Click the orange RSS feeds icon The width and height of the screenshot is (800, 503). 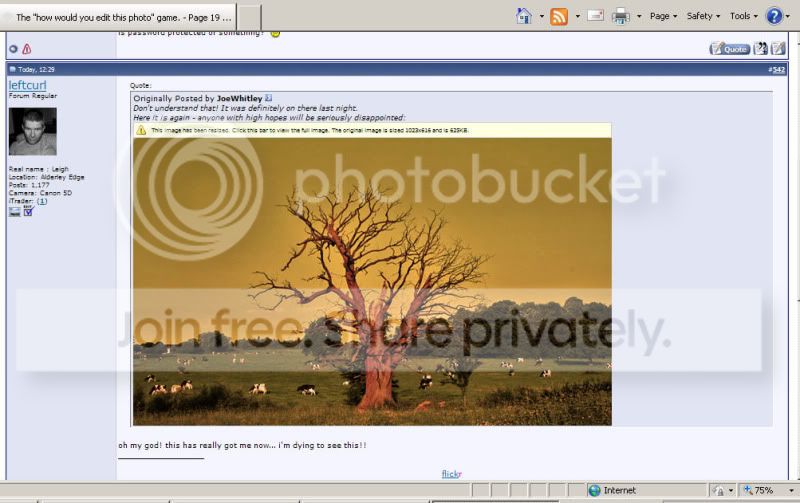pyautogui.click(x=559, y=16)
